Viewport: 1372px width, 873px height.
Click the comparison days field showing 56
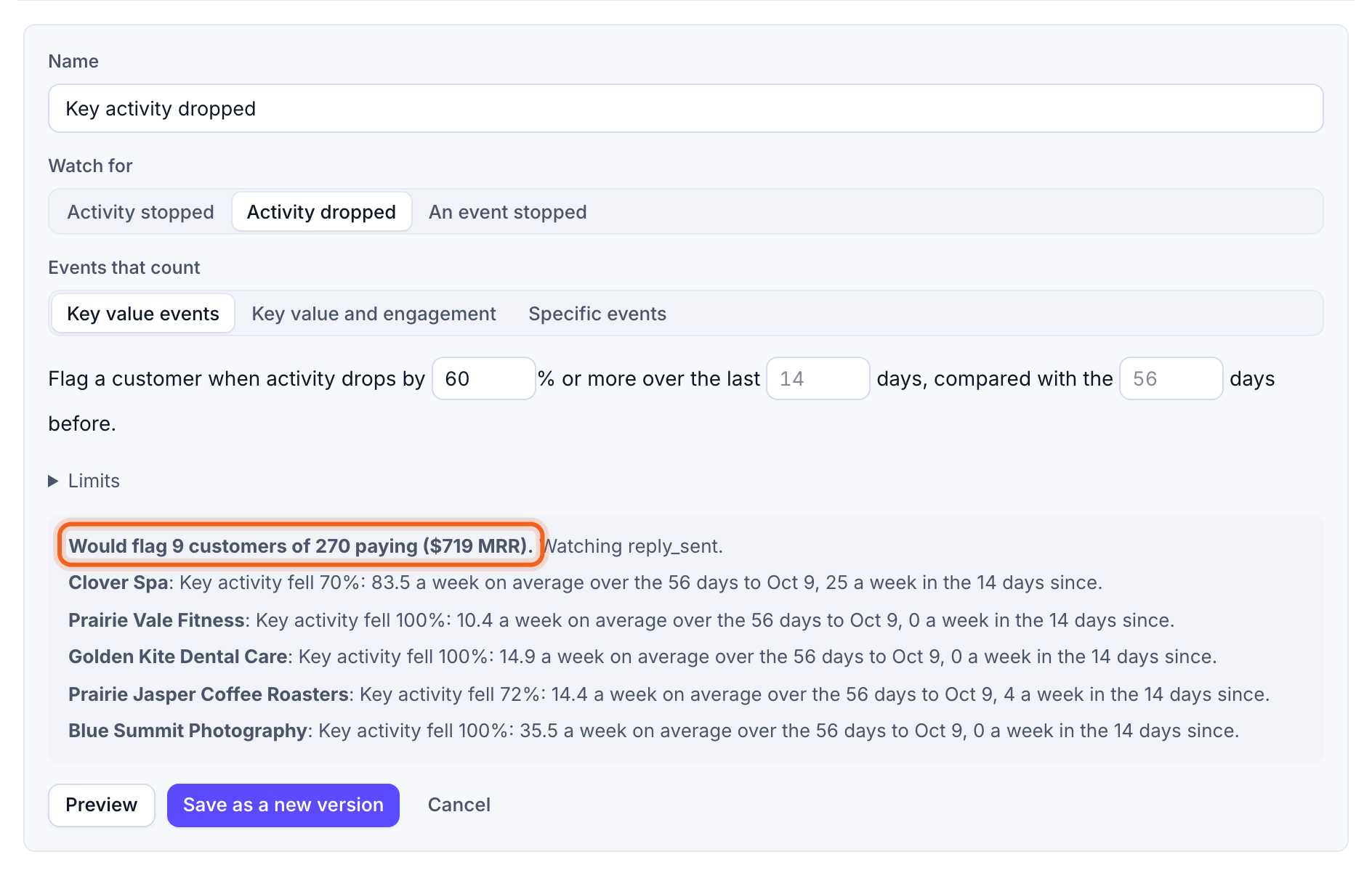tap(1171, 378)
